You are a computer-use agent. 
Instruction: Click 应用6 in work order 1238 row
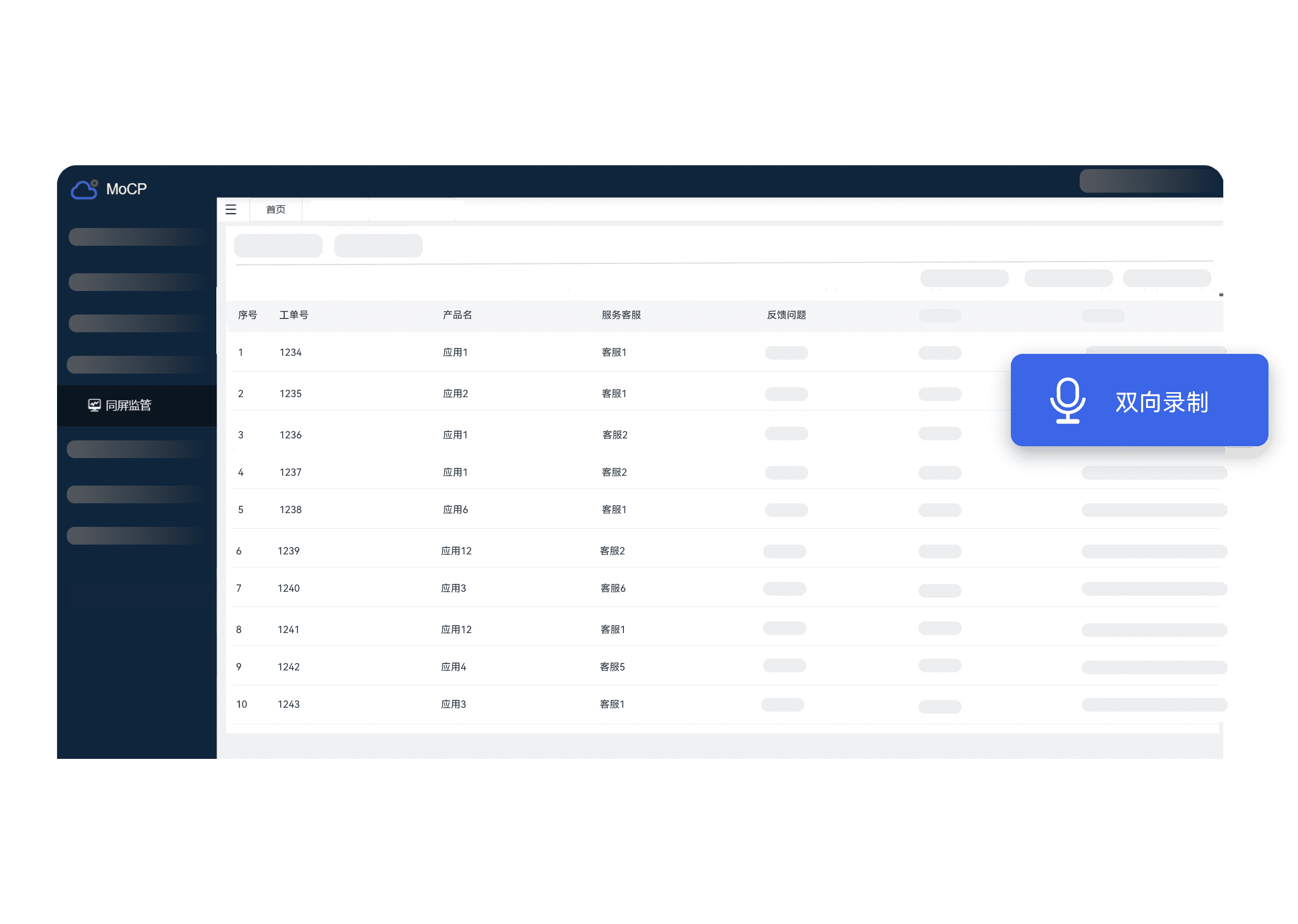coord(455,510)
